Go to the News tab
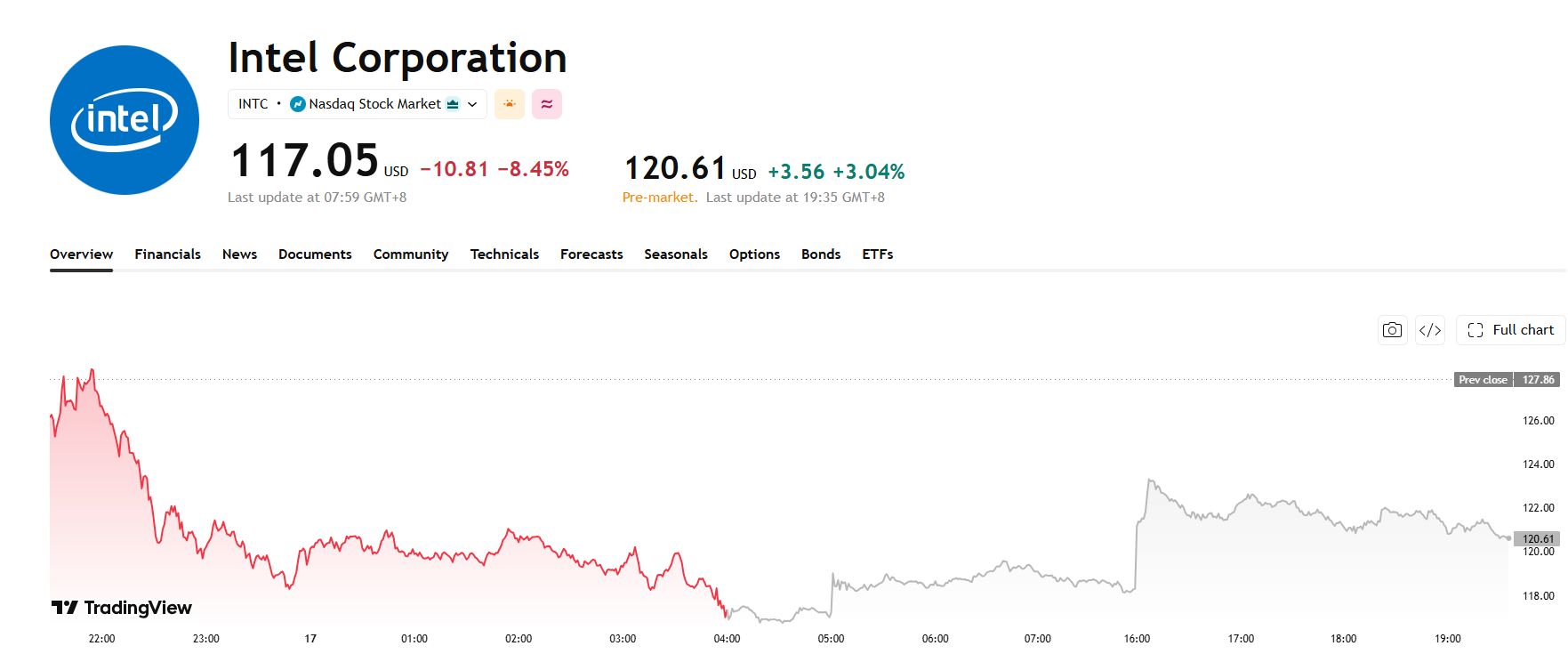Image resolution: width=1568 pixels, height=654 pixels. (240, 254)
